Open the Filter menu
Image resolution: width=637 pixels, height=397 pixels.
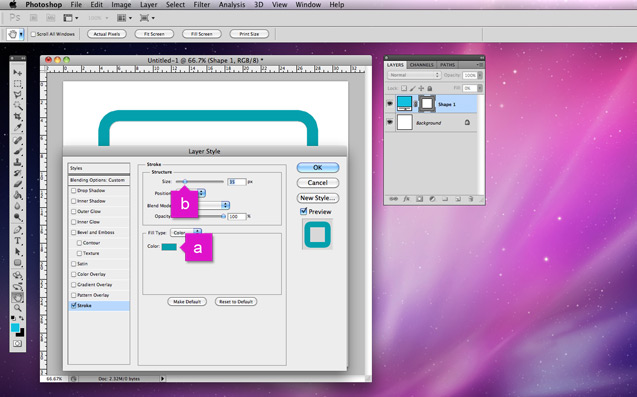pyautogui.click(x=202, y=5)
